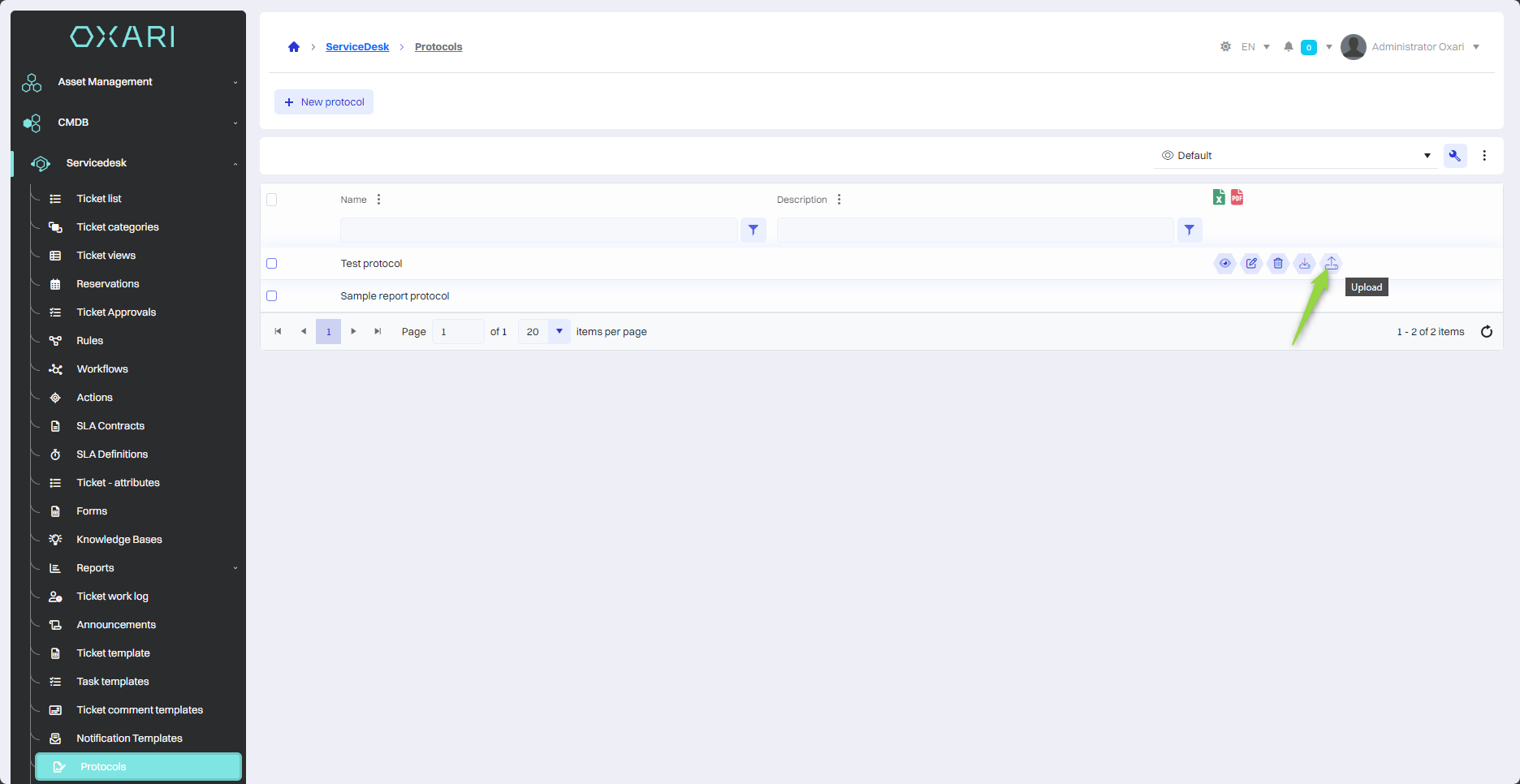1520x784 pixels.
Task: Upload a file to Test protocol
Action: coord(1332,263)
